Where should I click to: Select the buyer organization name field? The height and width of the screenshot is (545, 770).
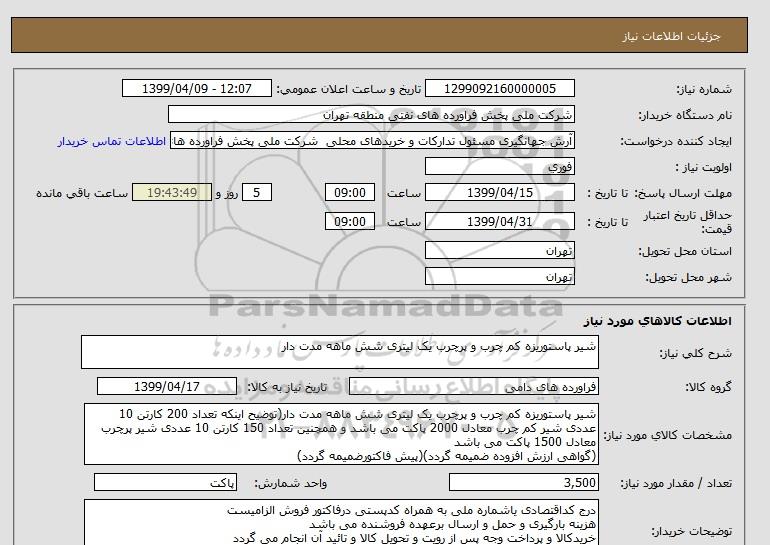(x=371, y=114)
